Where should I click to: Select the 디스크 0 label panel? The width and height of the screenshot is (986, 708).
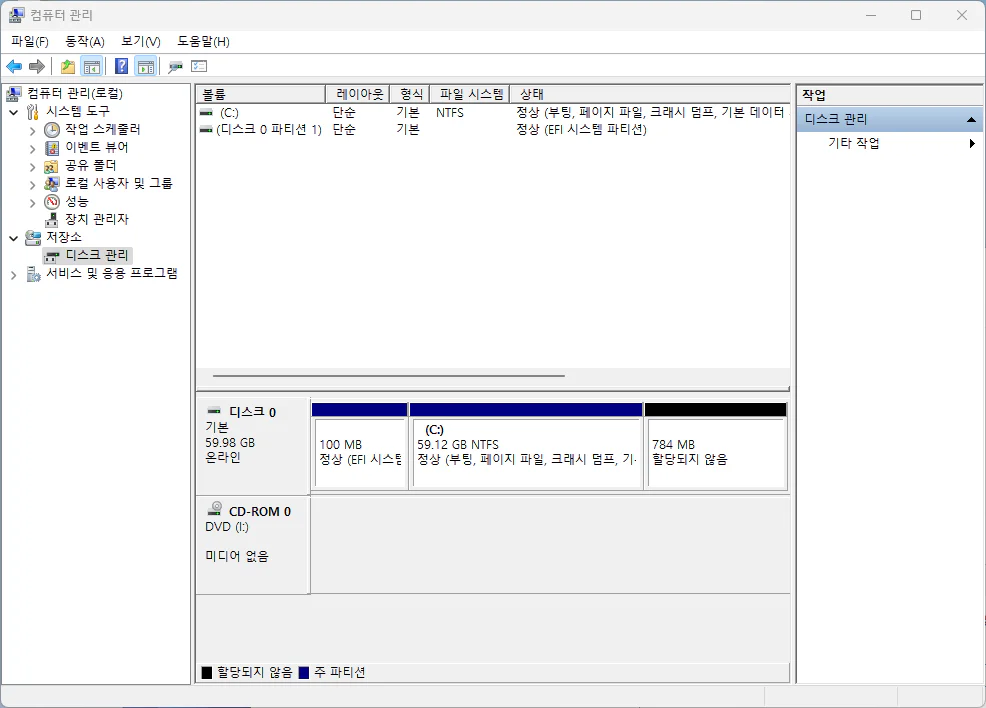pyautogui.click(x=253, y=445)
